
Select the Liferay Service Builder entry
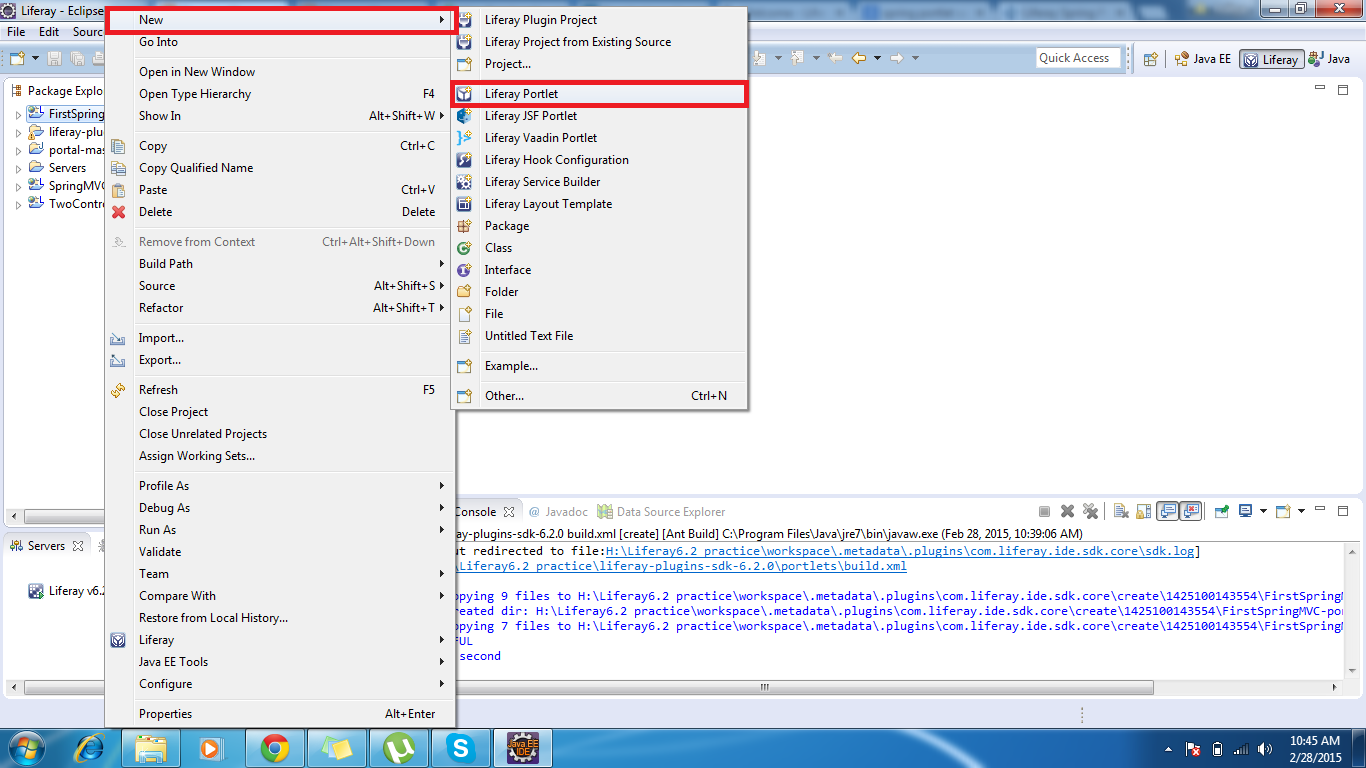(x=599, y=182)
